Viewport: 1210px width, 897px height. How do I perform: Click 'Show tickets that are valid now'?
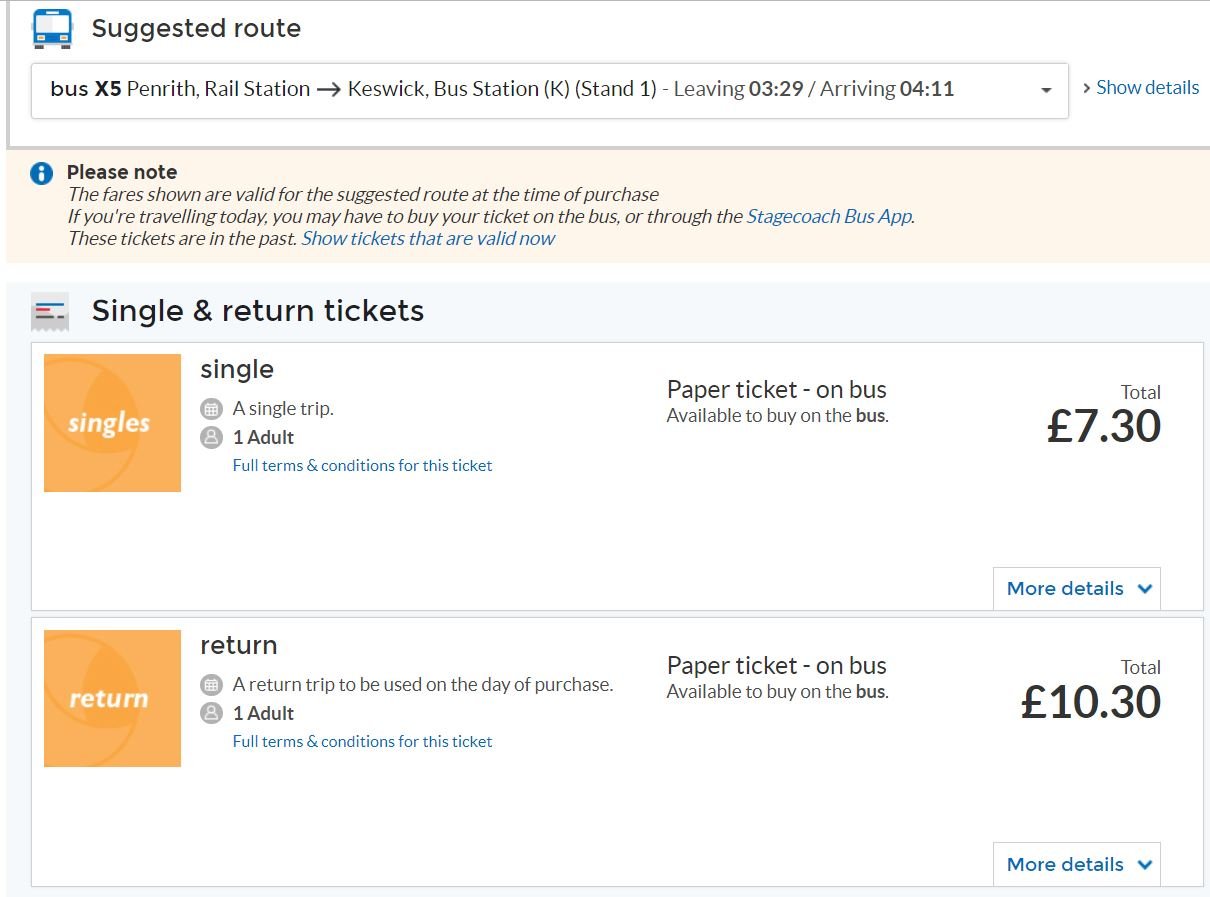point(428,238)
